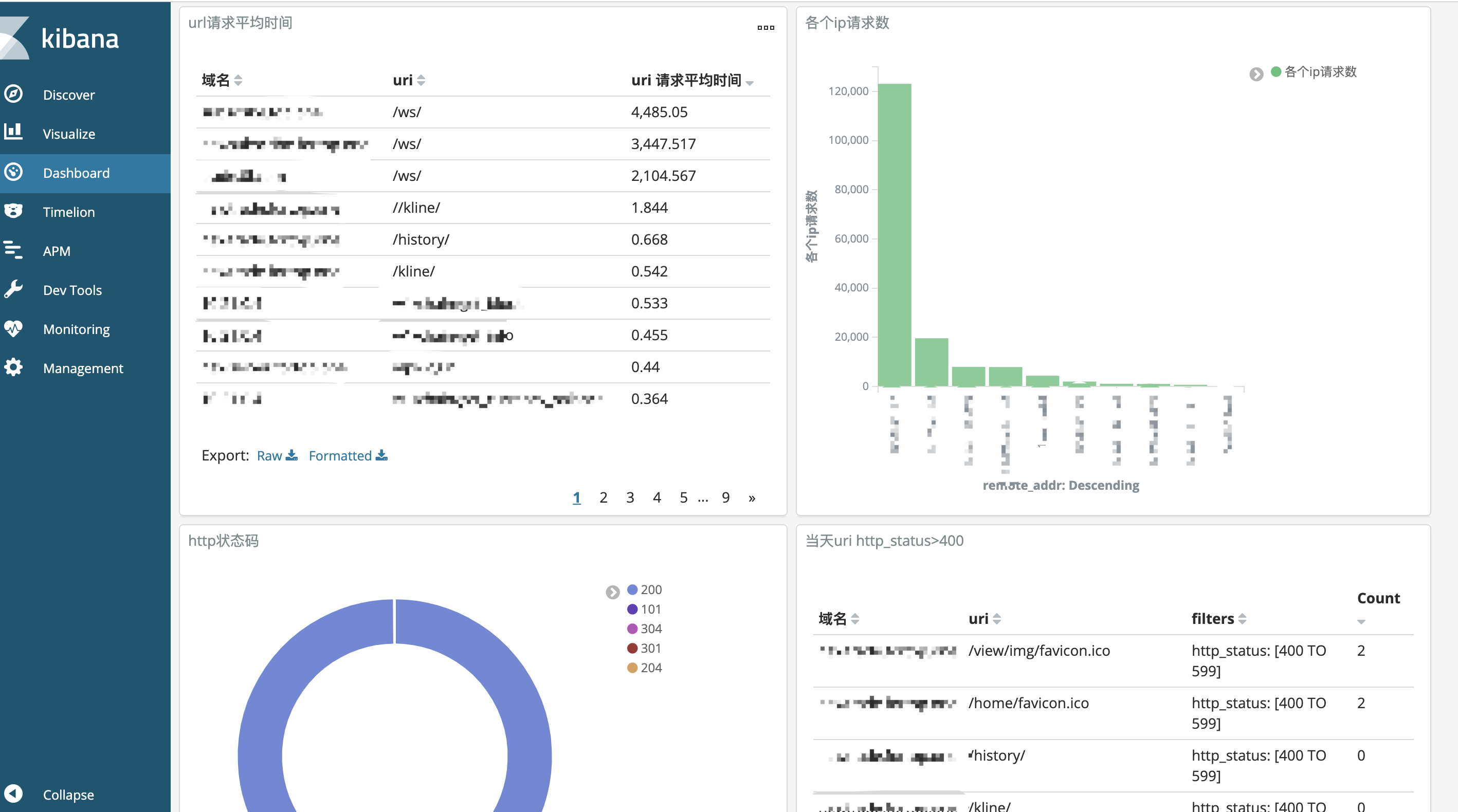Click the /kline/ uri cell with 0.542
This screenshot has height=812, width=1458.
tap(413, 271)
